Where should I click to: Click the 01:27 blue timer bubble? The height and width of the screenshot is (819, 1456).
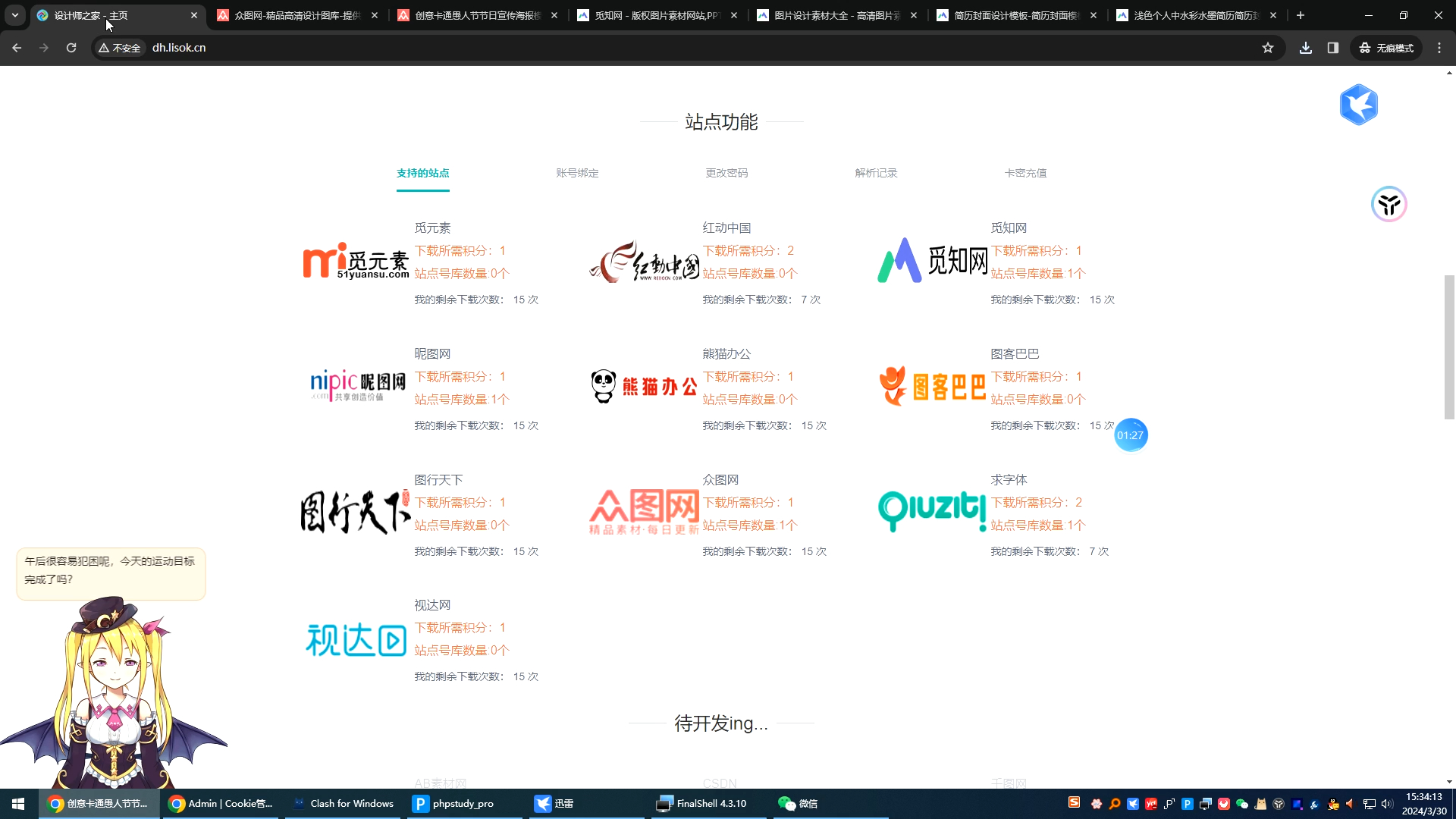[1130, 435]
